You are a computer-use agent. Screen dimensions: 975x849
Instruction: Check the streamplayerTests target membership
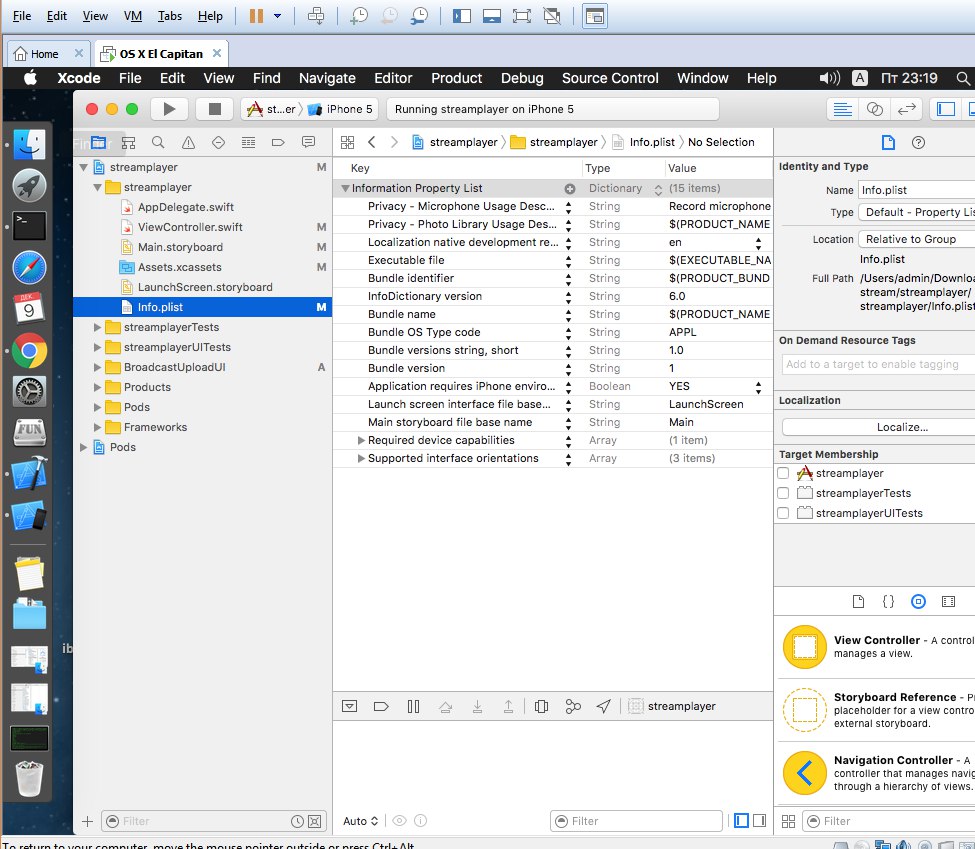784,493
